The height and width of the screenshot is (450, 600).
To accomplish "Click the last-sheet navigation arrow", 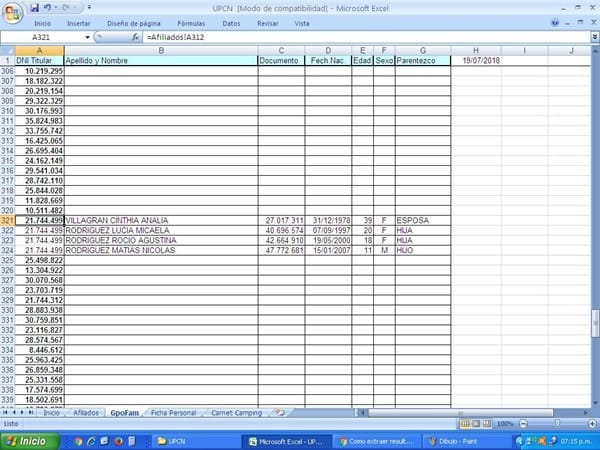I will (31, 412).
